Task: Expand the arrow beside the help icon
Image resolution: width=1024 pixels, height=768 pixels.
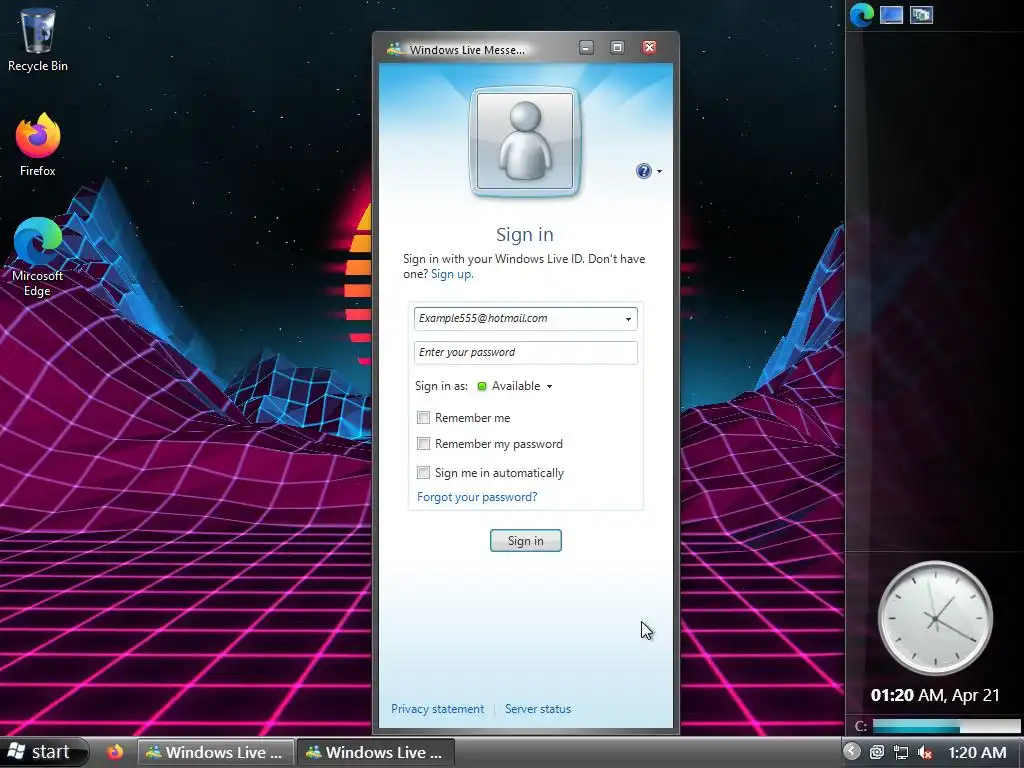Action: pos(660,171)
